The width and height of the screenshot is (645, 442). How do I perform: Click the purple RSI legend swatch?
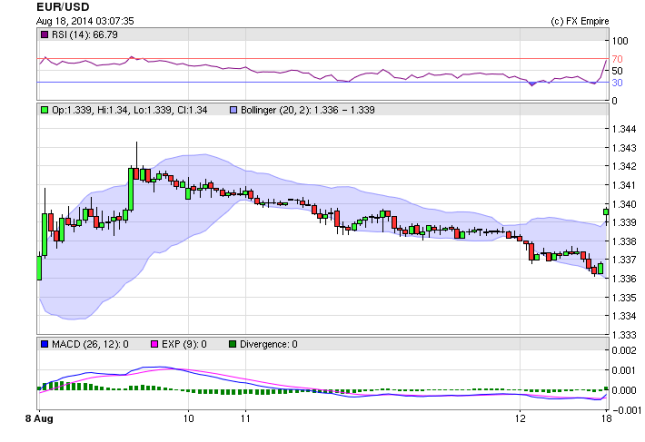click(x=44, y=35)
